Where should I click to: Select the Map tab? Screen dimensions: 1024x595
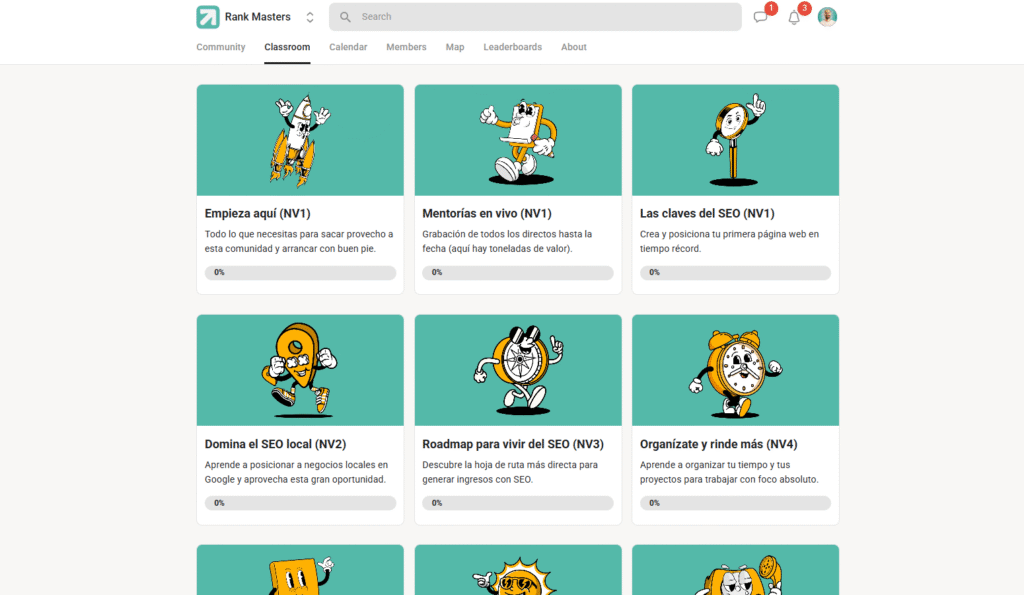[455, 47]
